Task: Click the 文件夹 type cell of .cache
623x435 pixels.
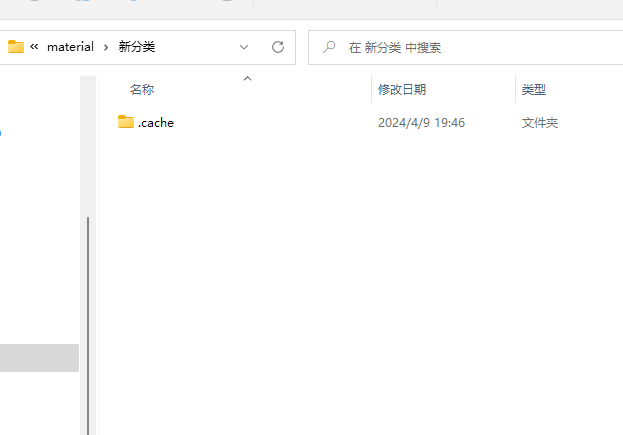Action: [x=539, y=123]
